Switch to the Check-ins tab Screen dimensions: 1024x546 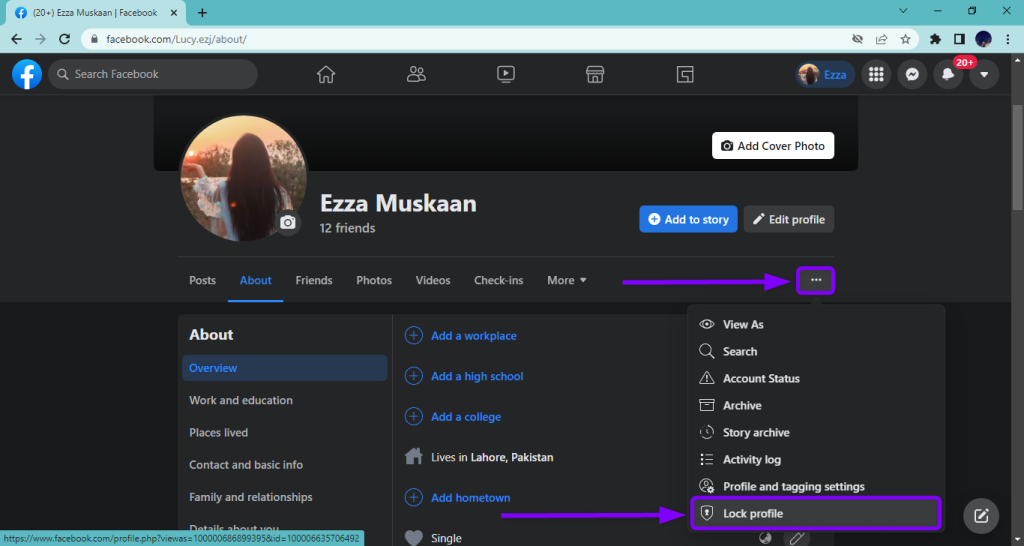[499, 280]
